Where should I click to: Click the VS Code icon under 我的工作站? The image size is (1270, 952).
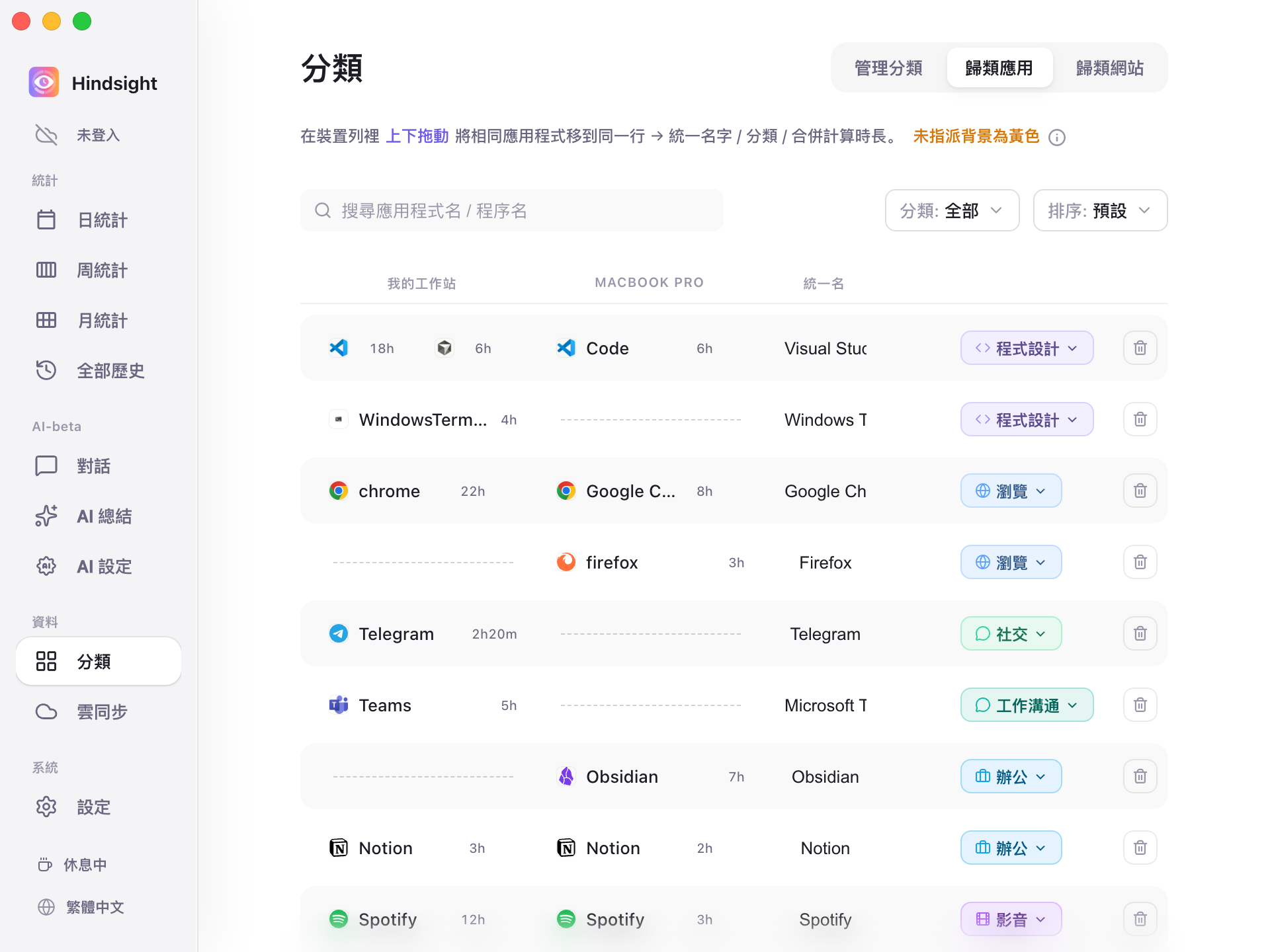(339, 348)
